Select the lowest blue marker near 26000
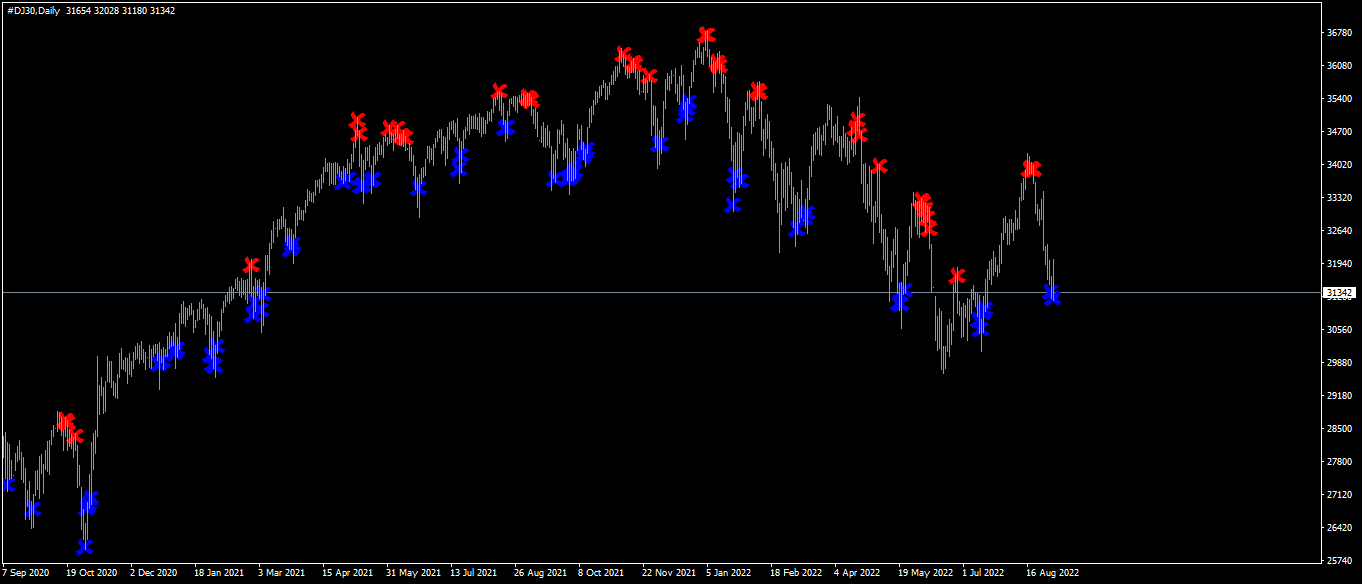This screenshot has width=1362, height=584. 85,547
